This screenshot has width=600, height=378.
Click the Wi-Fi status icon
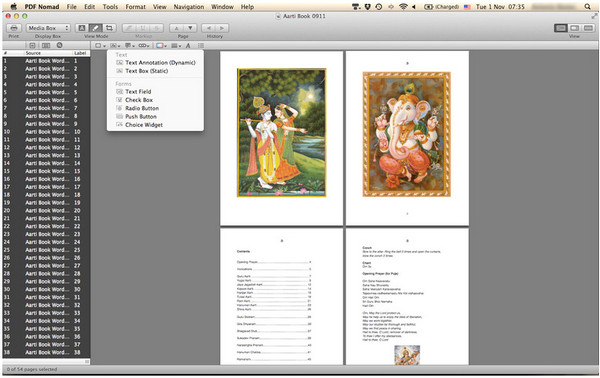pyautogui.click(x=403, y=7)
